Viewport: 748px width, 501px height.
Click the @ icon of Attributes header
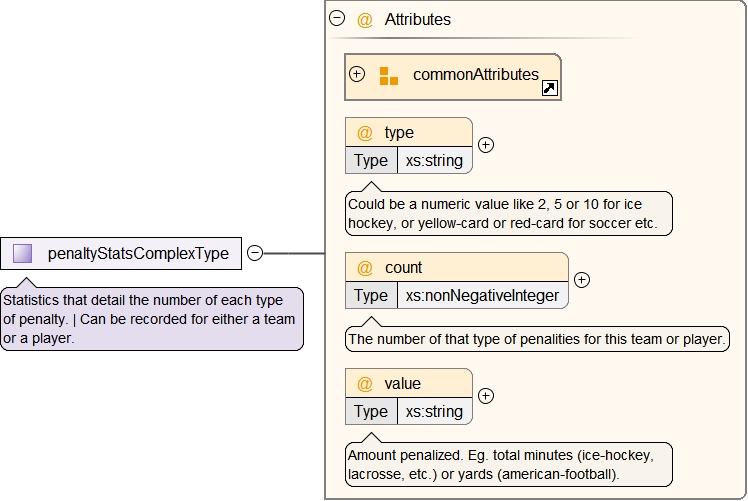click(x=365, y=19)
